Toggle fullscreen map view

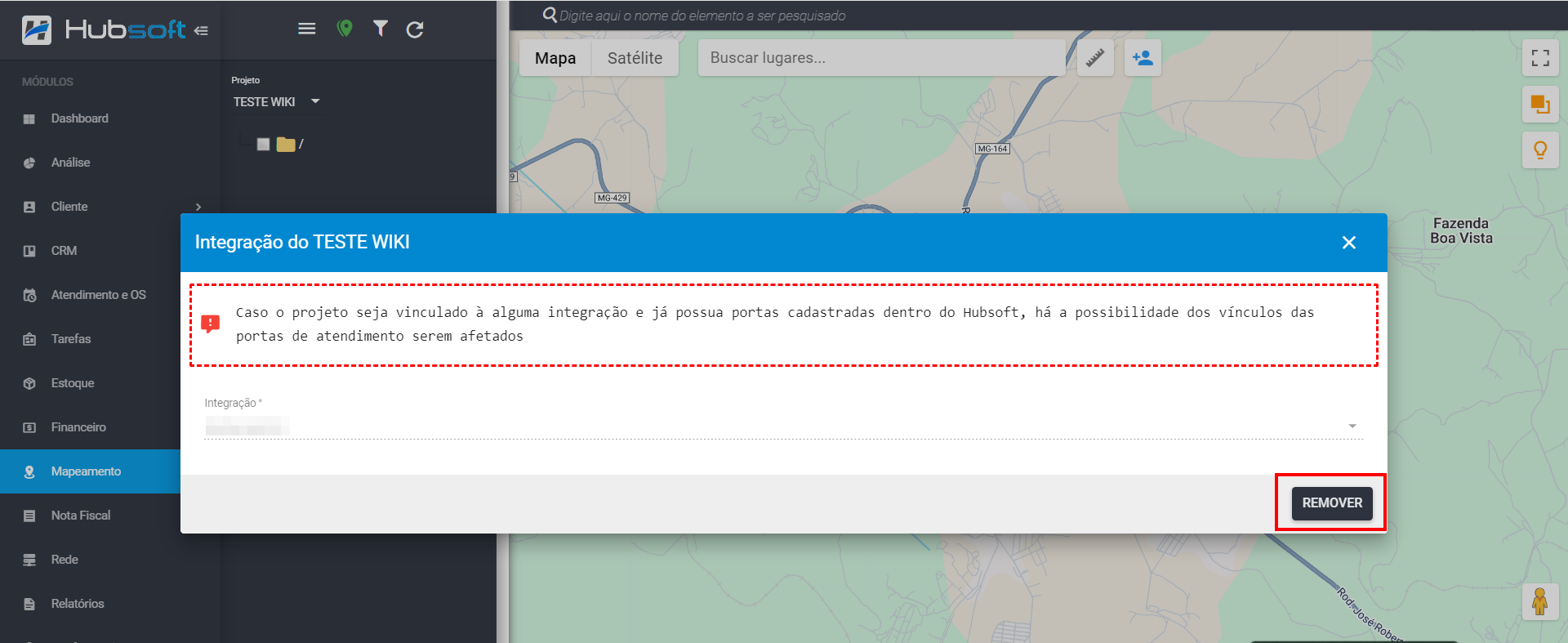(x=1540, y=58)
